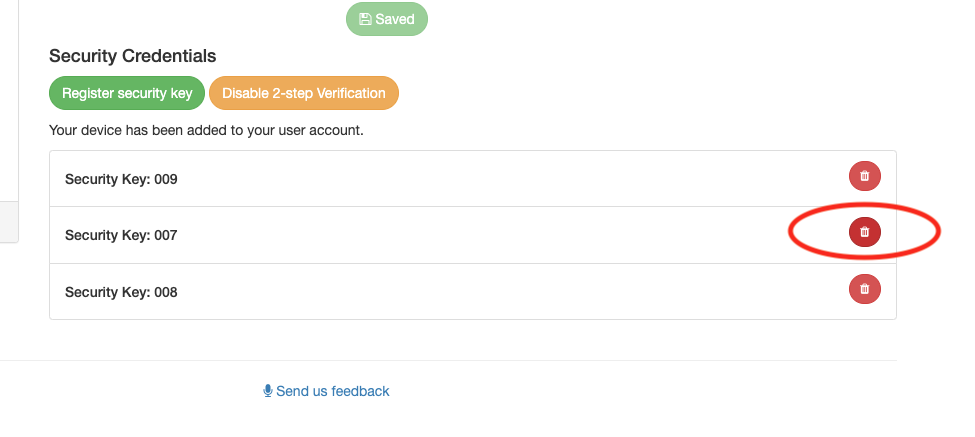Select the Security Key: 009 label
The width and height of the screenshot is (975, 437).
click(x=121, y=179)
